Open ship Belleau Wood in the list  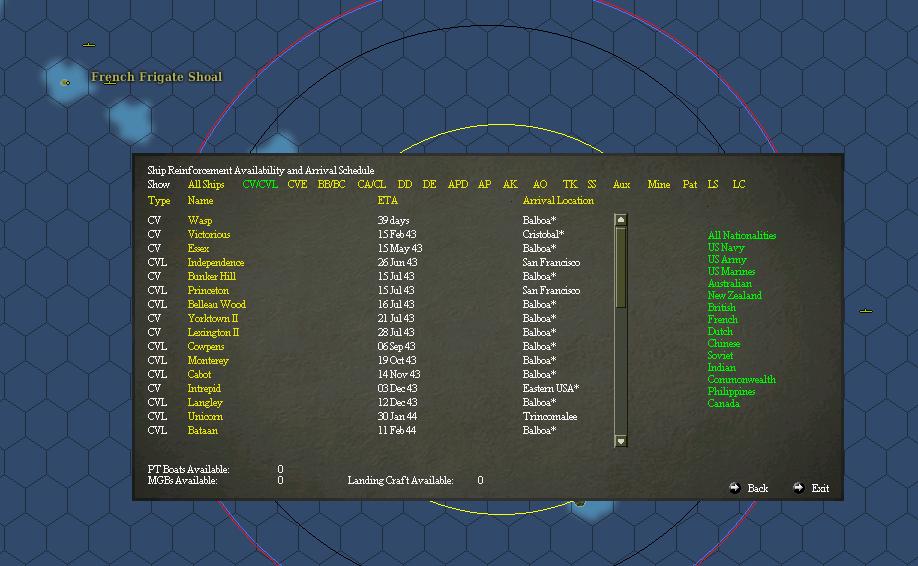217,305
